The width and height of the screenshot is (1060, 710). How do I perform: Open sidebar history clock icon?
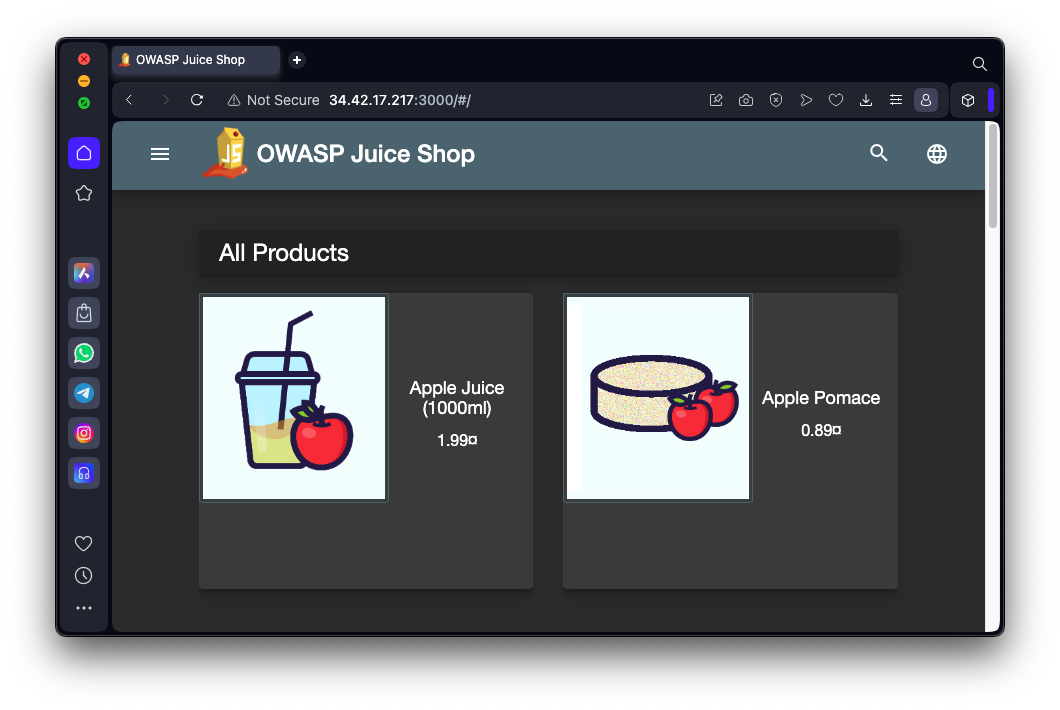84,575
